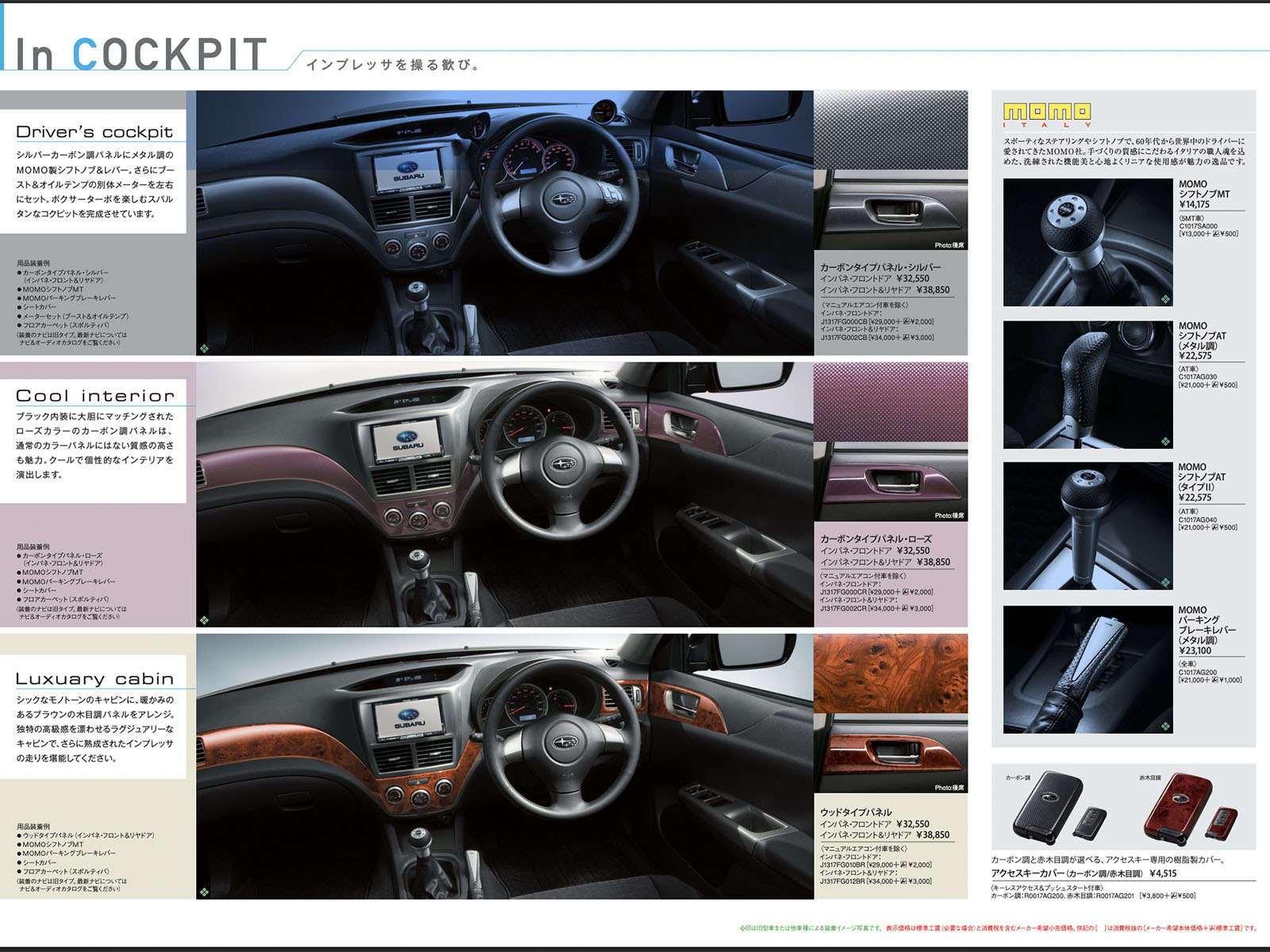Click the green clover mark on the parking brake lever photo
Screen dimensions: 1270x952
click(1164, 726)
